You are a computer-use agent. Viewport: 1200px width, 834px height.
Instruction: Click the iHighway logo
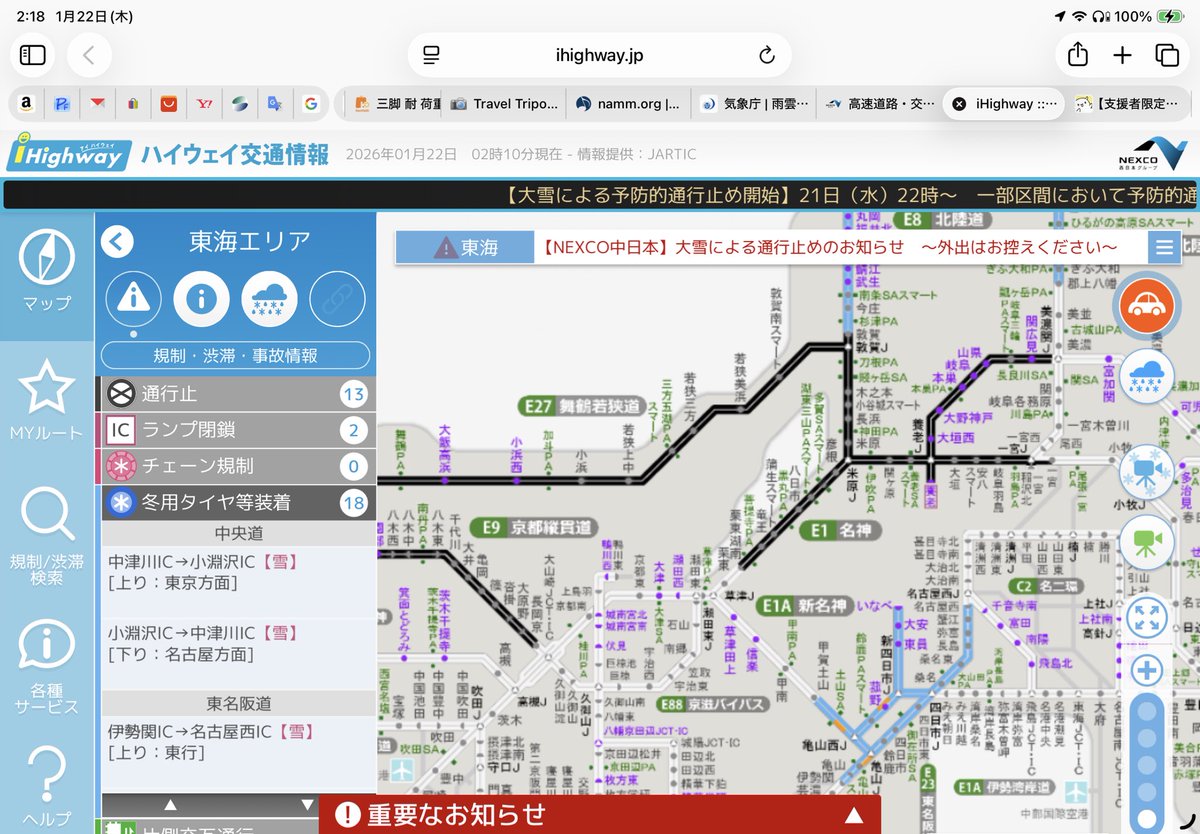pyautogui.click(x=67, y=154)
